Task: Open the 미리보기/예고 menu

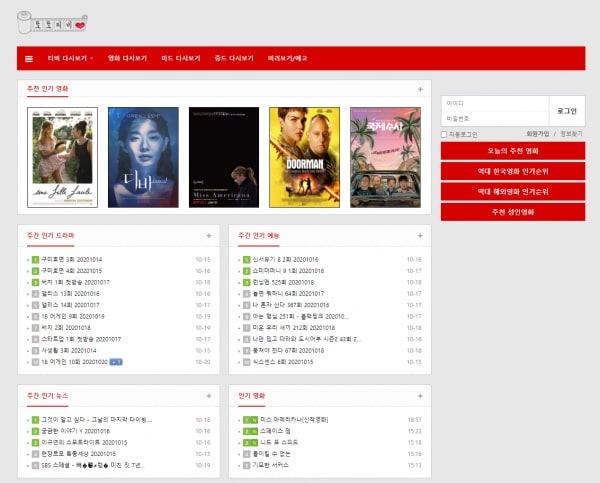Action: 287,59
